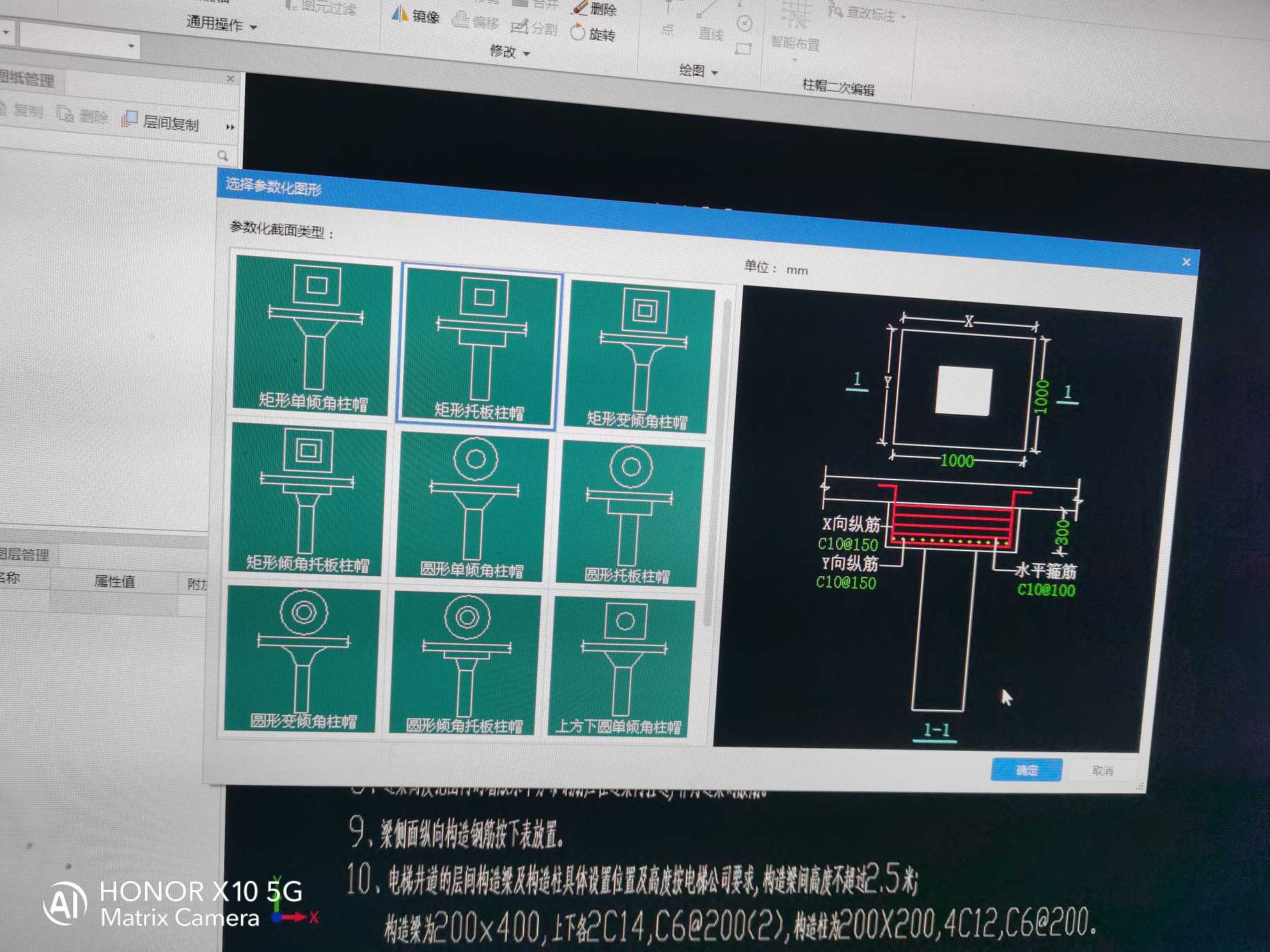This screenshot has height=952, width=1270.
Task: Select the 圆形托板柱帽 thumbnail
Action: 630,513
